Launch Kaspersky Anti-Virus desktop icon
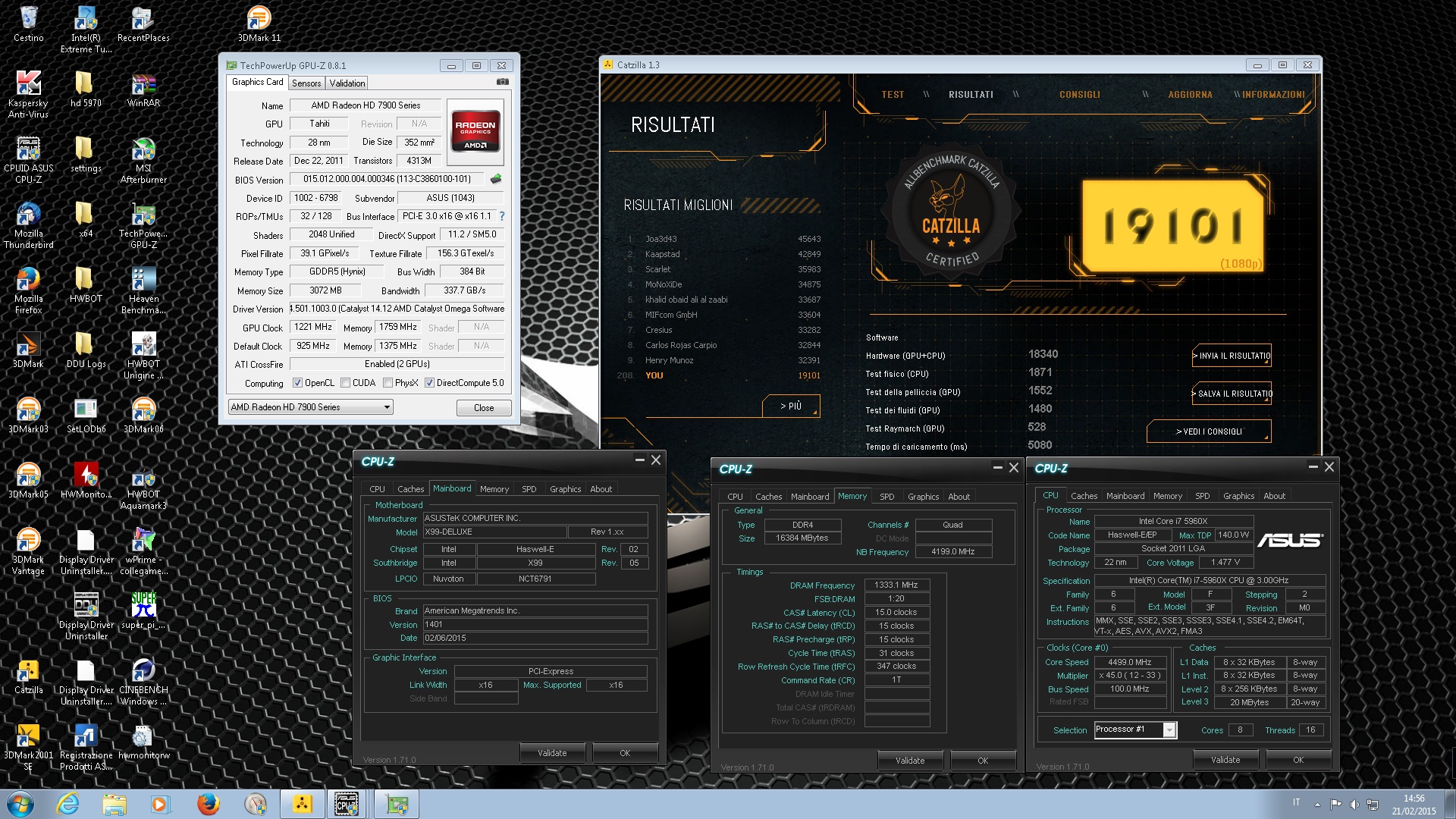 [28, 95]
